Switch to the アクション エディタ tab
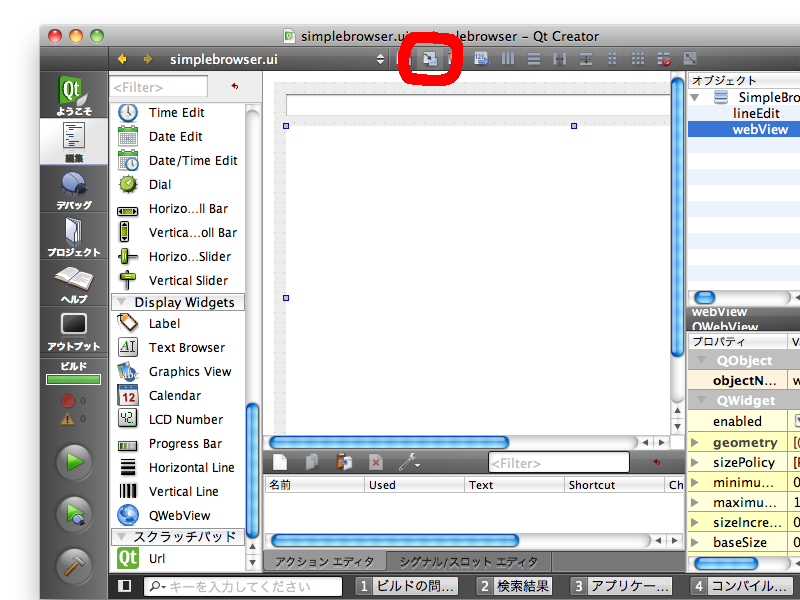Screen dimensions: 800x600 coord(324,561)
